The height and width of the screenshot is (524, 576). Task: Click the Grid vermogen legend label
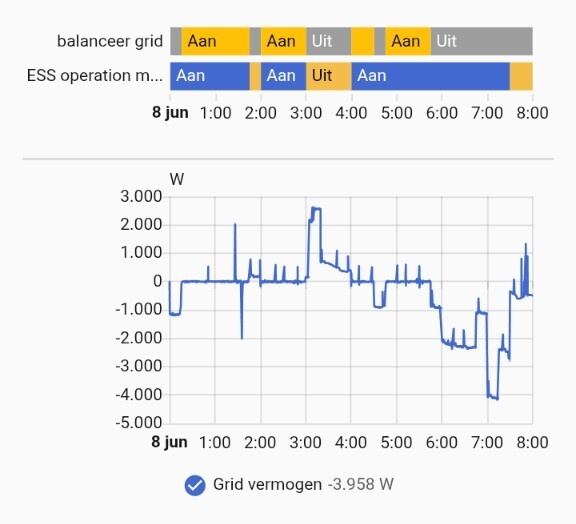(x=267, y=484)
